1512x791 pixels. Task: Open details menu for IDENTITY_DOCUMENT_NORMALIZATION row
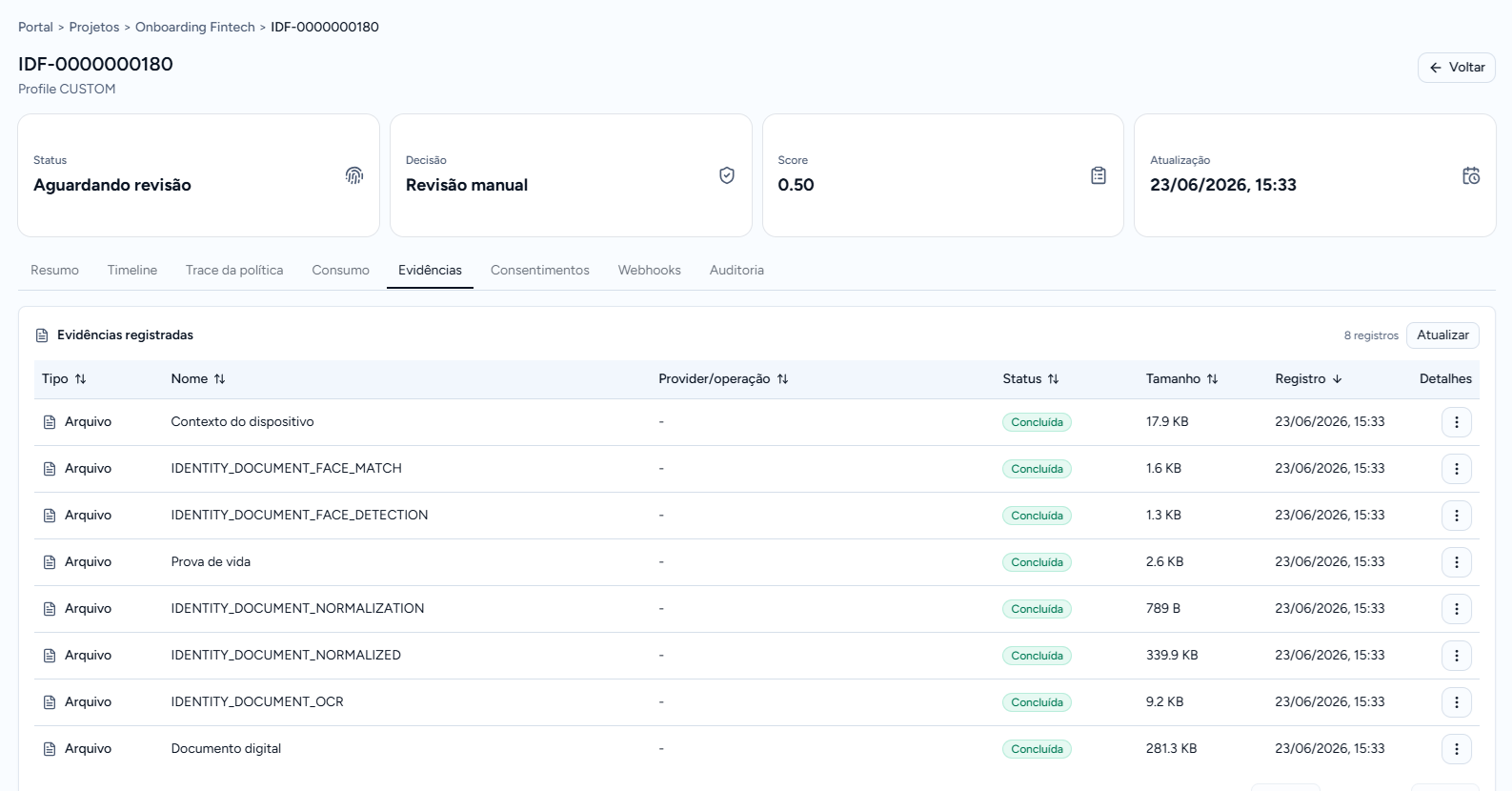click(1456, 609)
